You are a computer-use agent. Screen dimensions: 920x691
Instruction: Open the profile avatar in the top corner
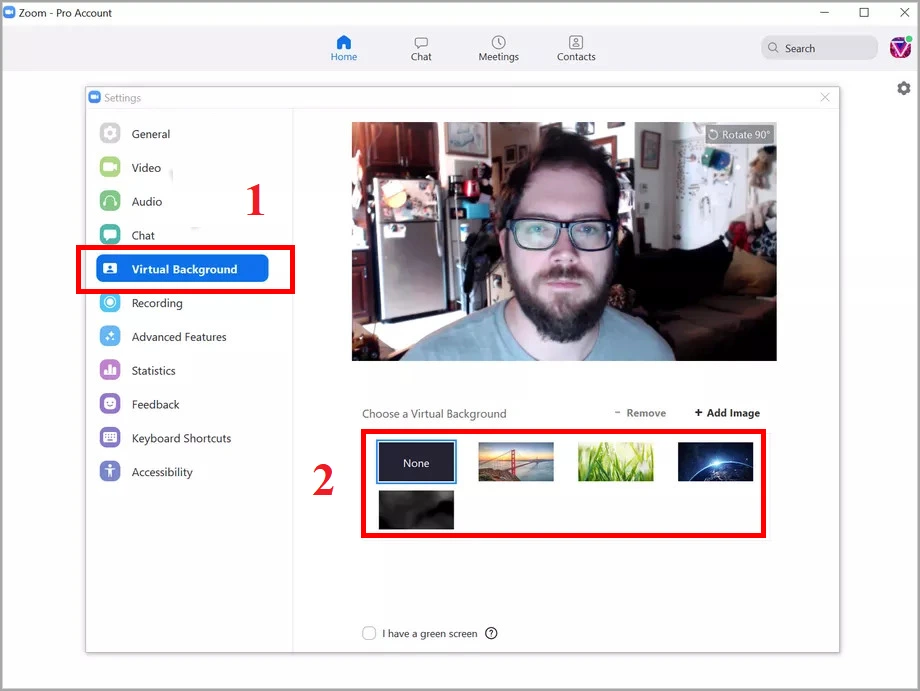pyautogui.click(x=899, y=46)
